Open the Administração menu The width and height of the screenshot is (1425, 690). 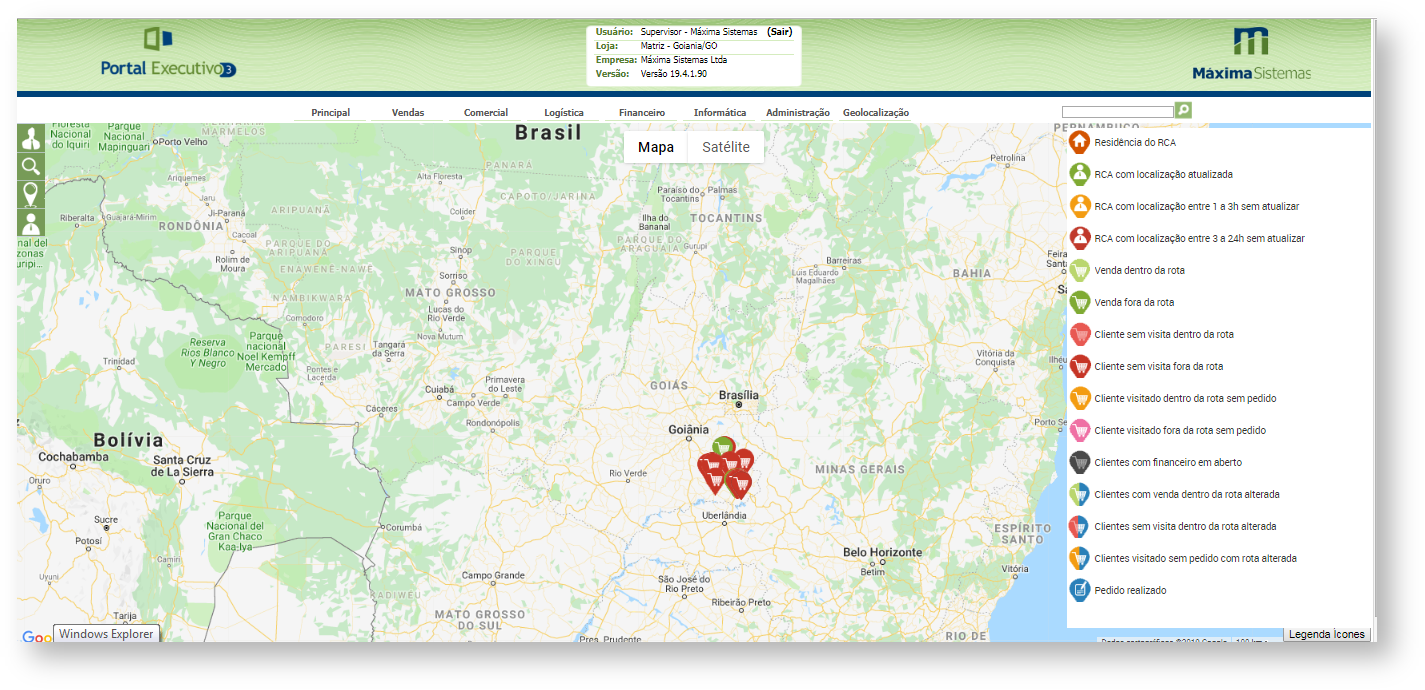tap(798, 113)
